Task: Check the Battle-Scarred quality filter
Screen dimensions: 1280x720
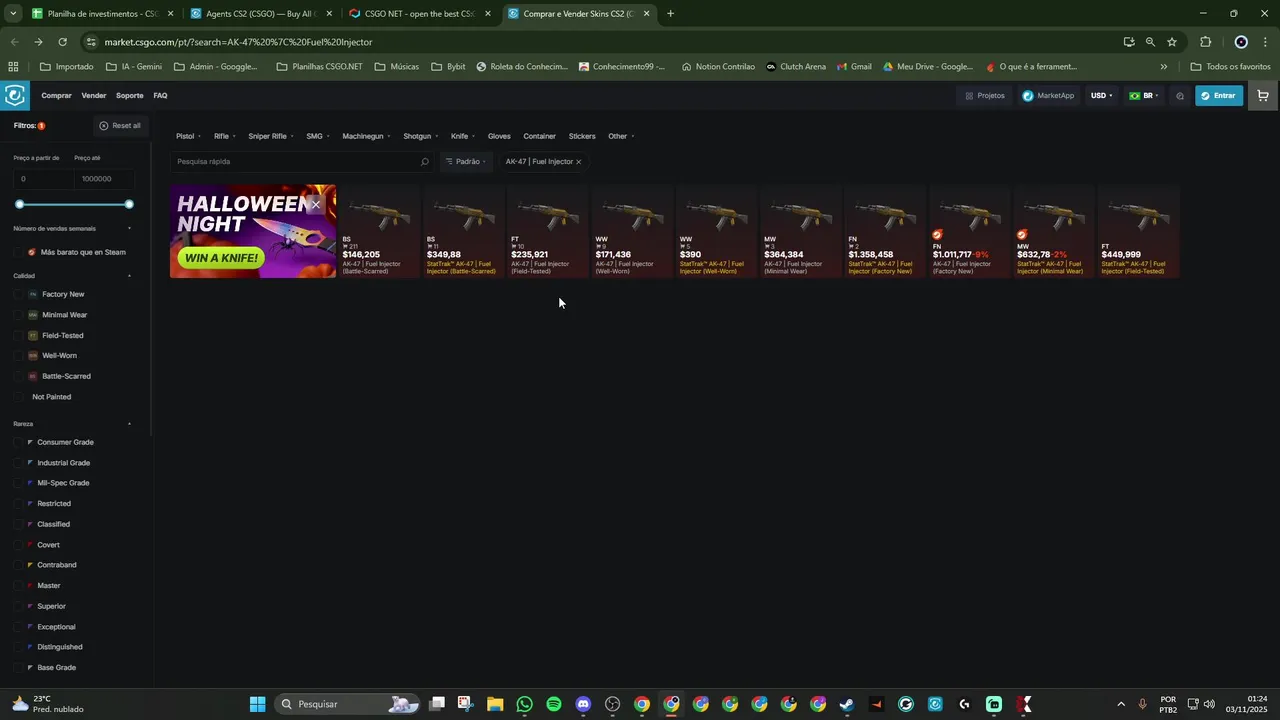Action: 18,377
